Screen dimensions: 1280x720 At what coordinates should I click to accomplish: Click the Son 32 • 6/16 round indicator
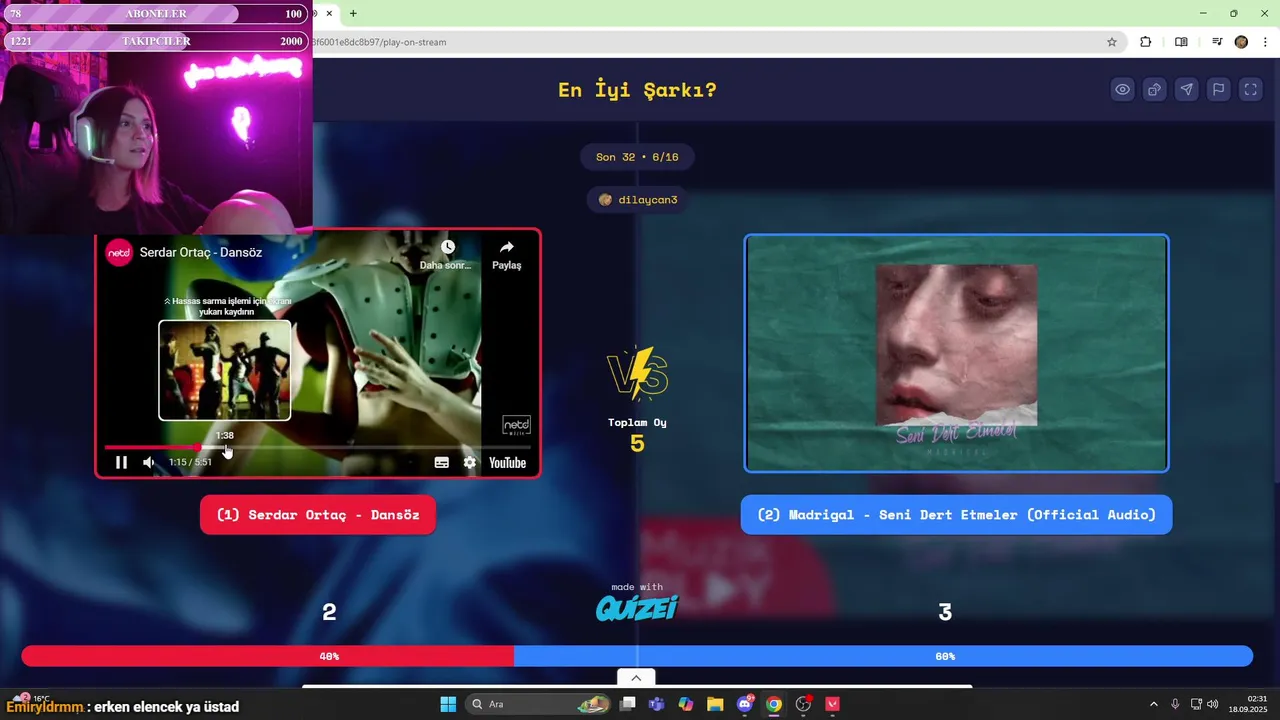(637, 157)
